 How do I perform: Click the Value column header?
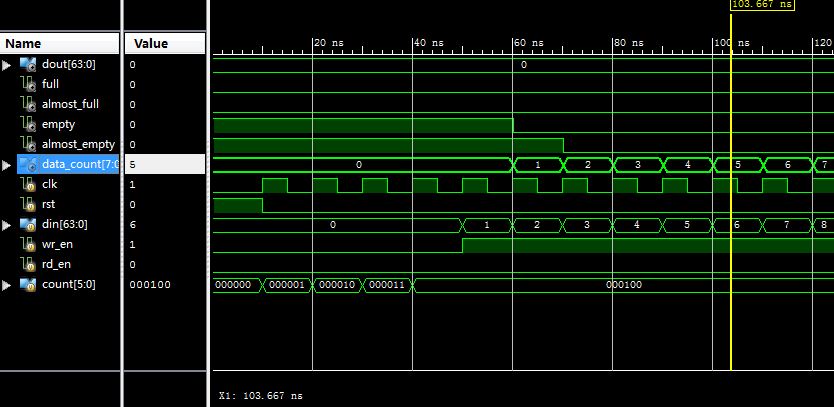point(165,44)
